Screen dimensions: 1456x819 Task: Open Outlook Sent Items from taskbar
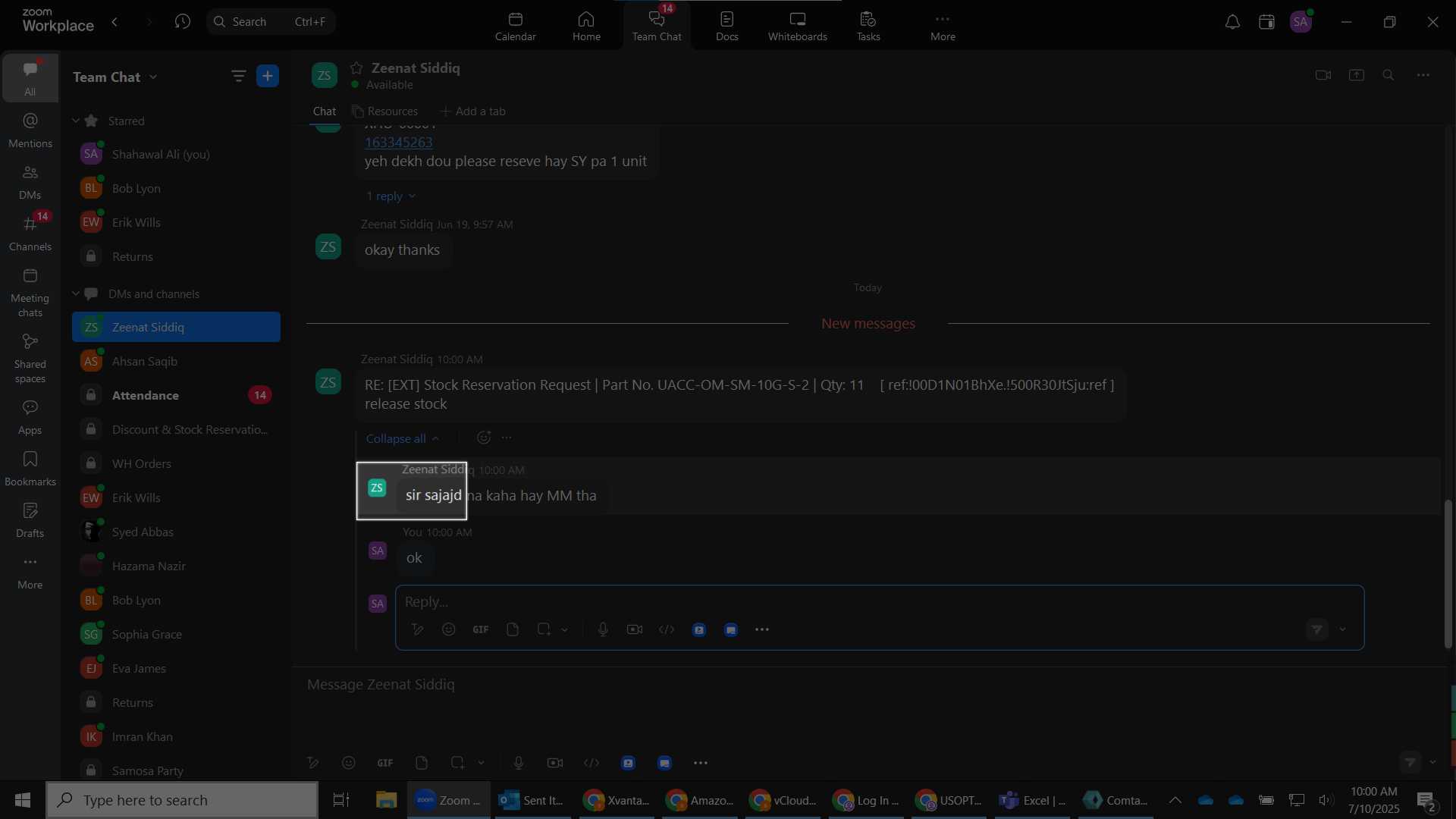pyautogui.click(x=531, y=800)
